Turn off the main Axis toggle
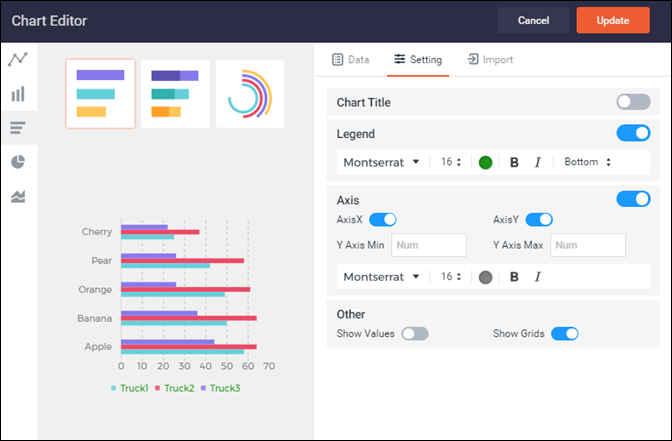The image size is (672, 441). (x=633, y=199)
